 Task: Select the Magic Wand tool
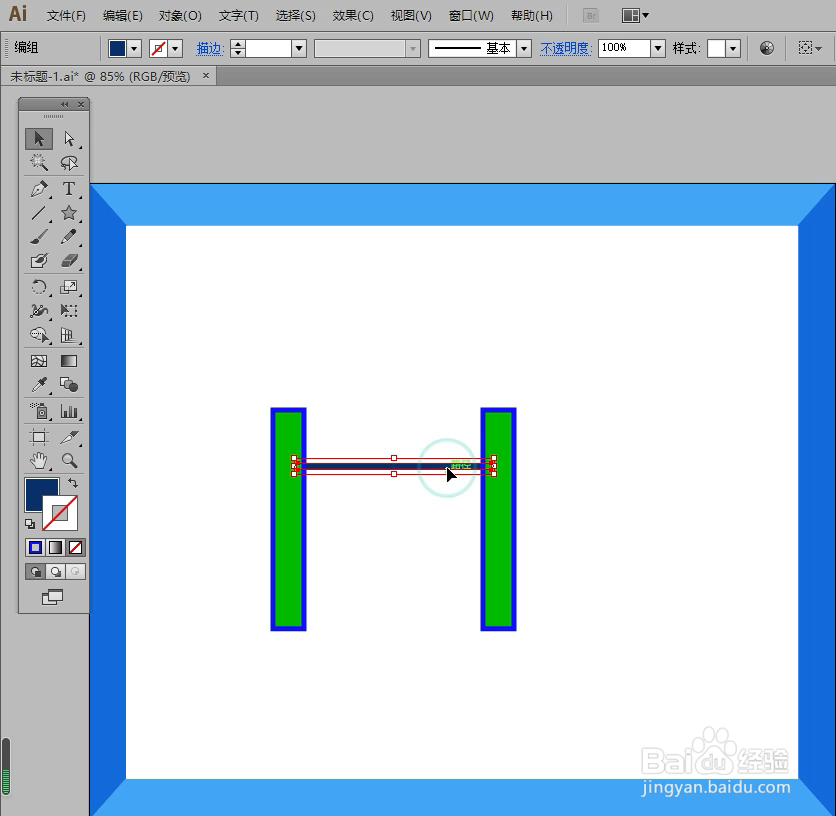point(39,163)
